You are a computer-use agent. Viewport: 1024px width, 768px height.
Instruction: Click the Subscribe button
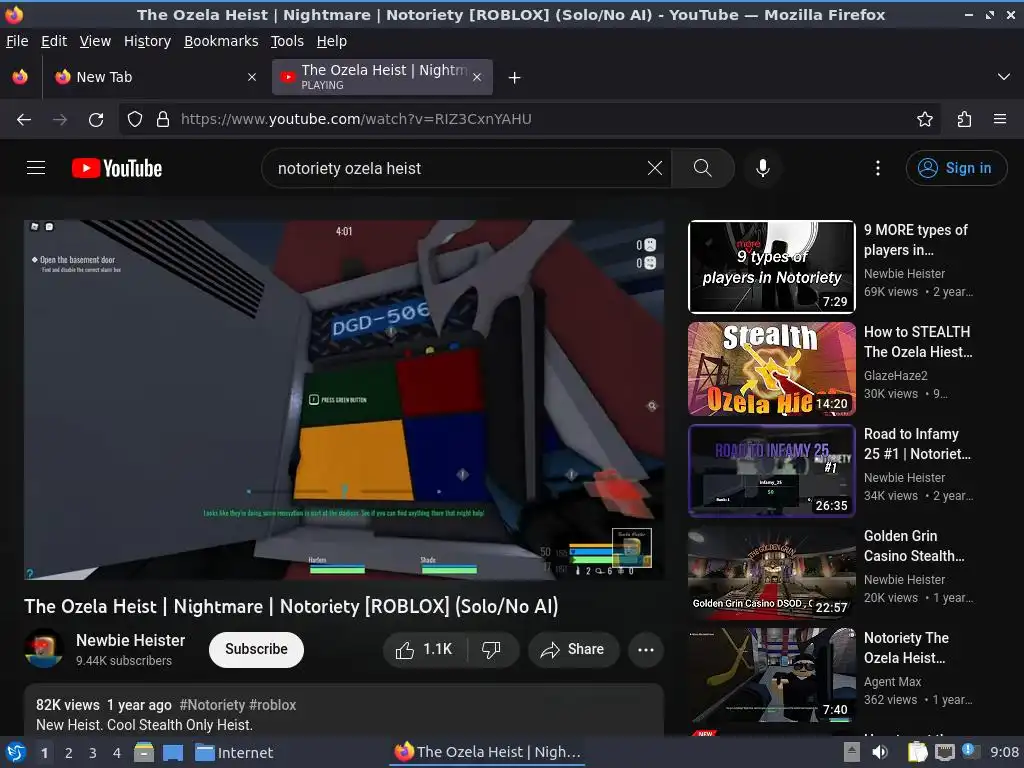[x=256, y=649]
